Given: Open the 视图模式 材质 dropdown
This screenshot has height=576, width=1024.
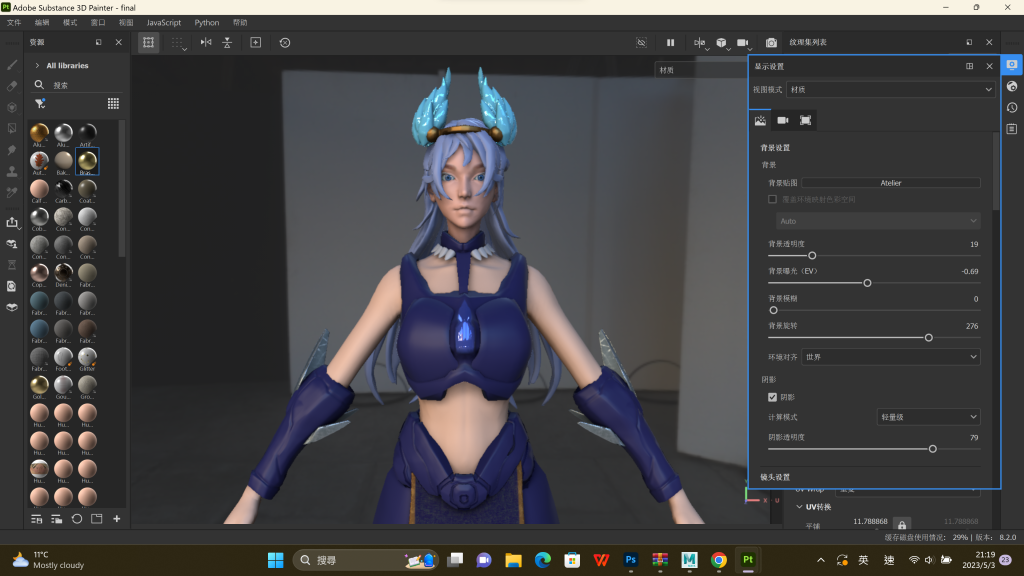Looking at the screenshot, I should click(x=891, y=89).
